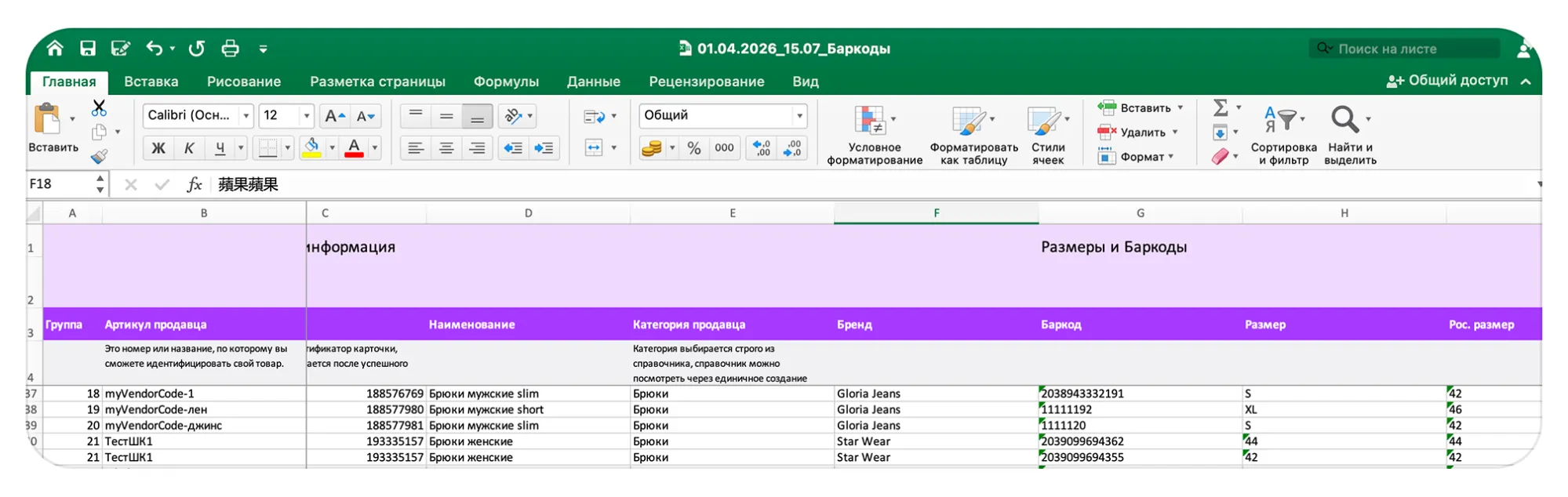This screenshot has height=497, width=1568.
Task: Toggle bottom vertical alignment
Action: (x=477, y=116)
